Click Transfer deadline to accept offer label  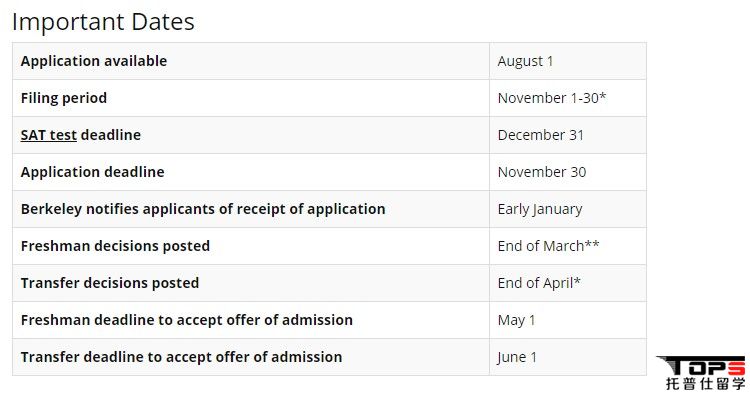[181, 357]
